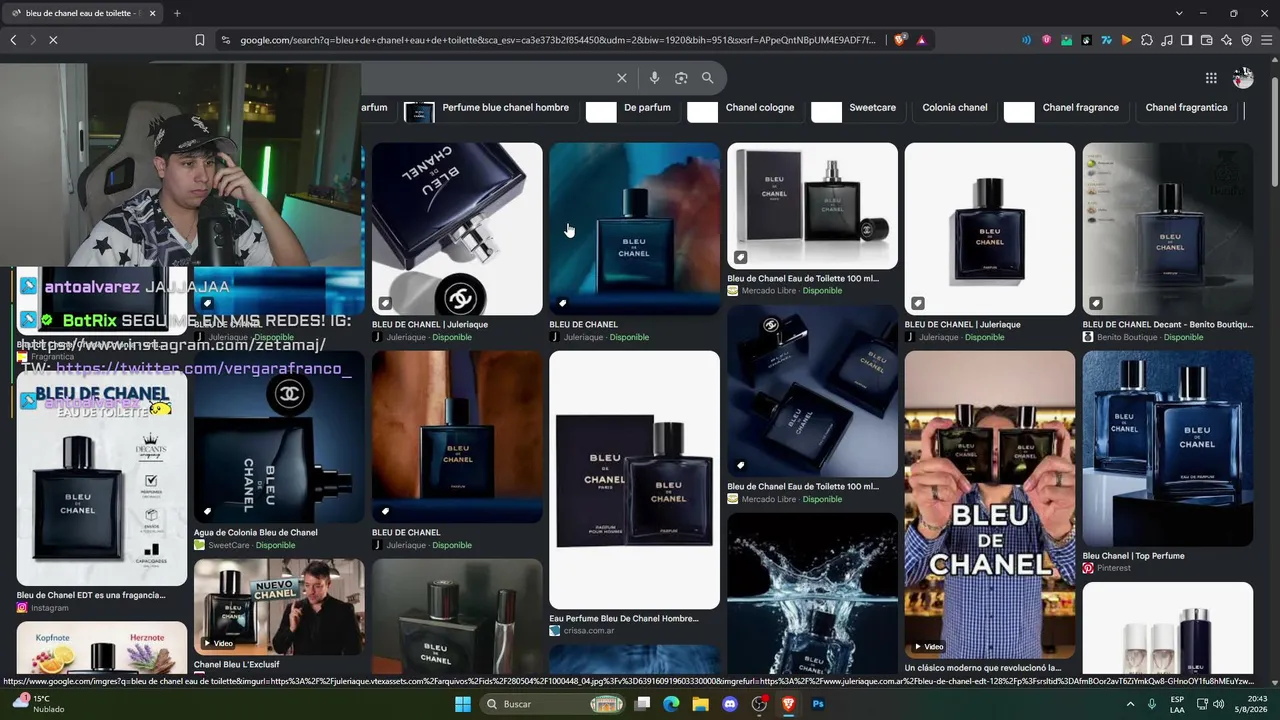Open the water splash perfume image
This screenshot has width=1280, height=720.
(x=812, y=596)
